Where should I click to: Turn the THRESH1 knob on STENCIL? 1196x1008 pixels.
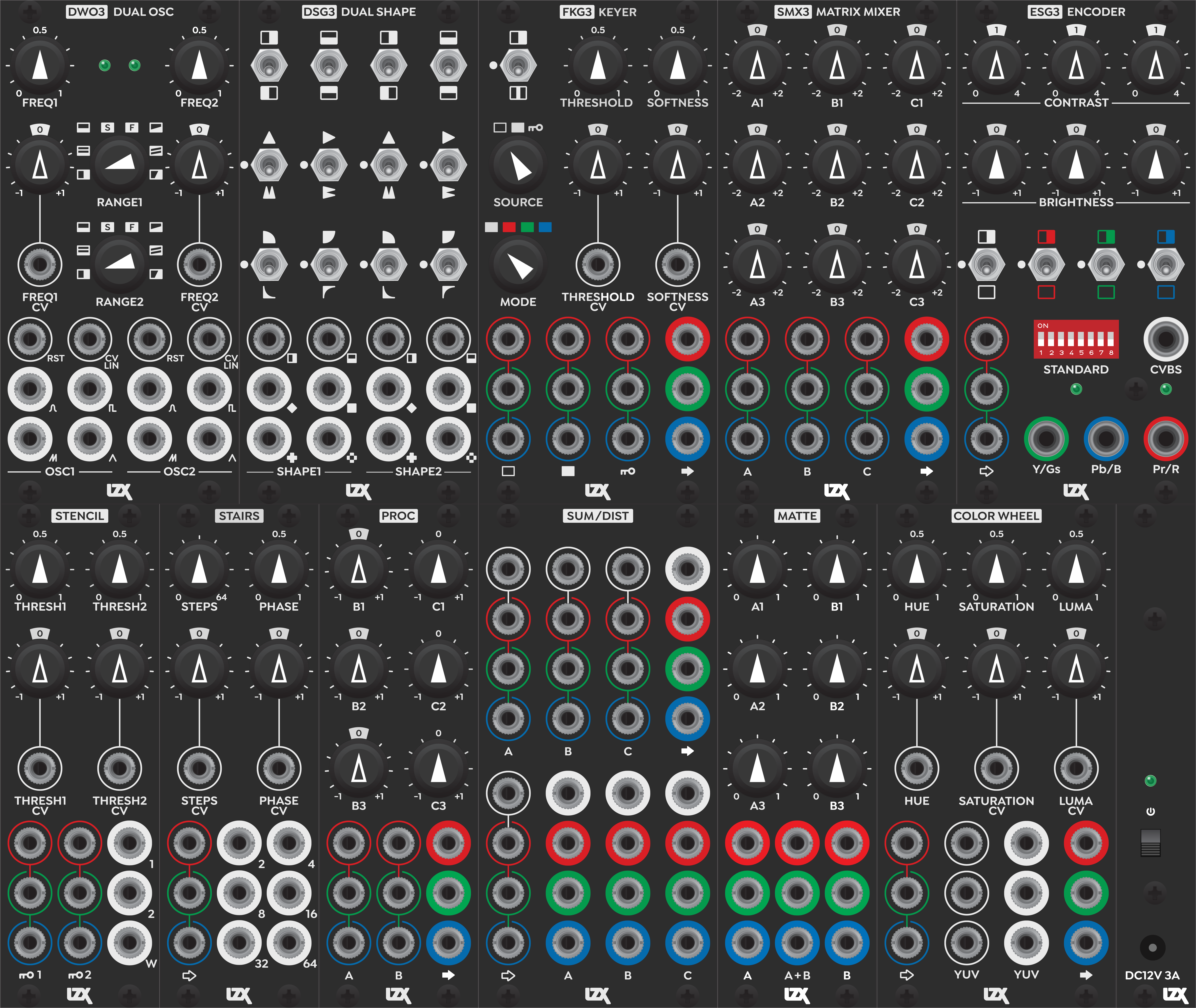tap(40, 569)
